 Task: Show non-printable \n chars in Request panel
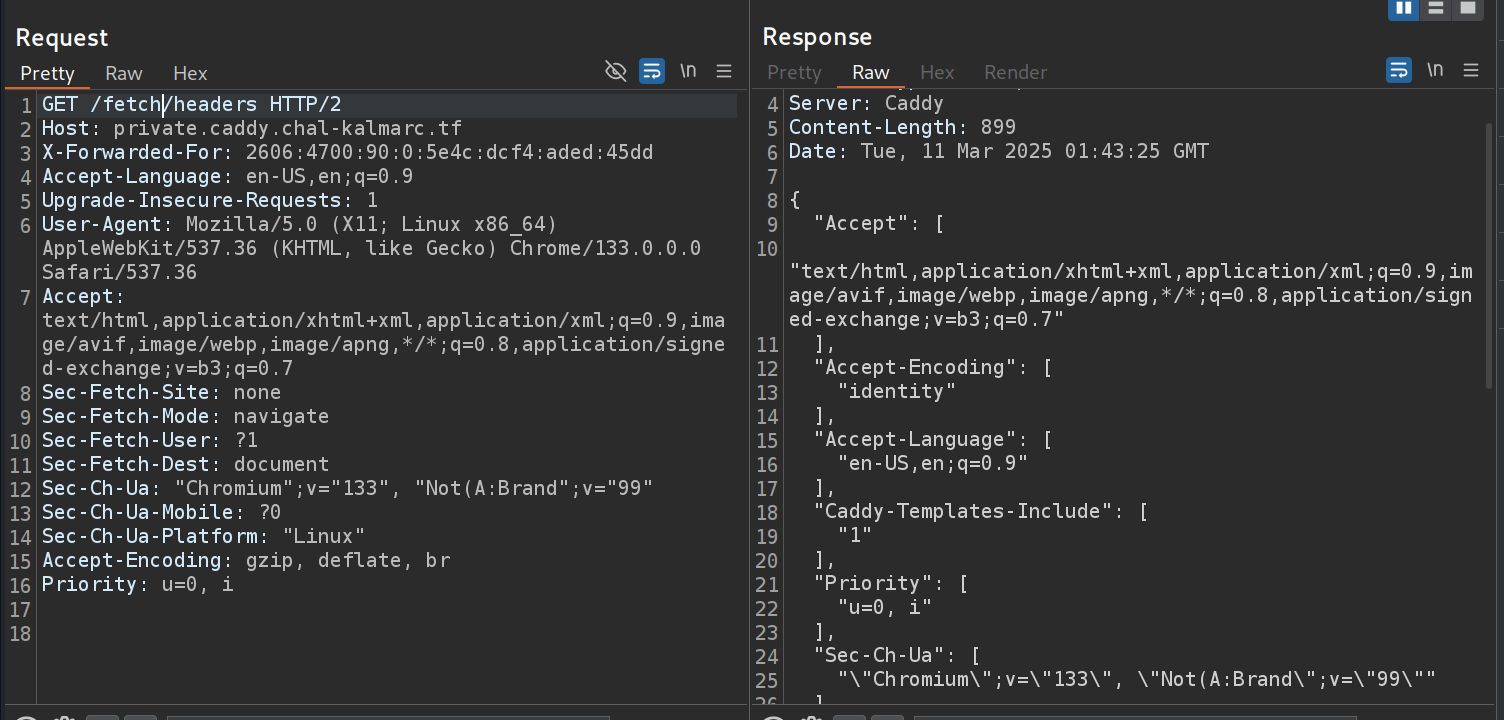click(x=688, y=70)
